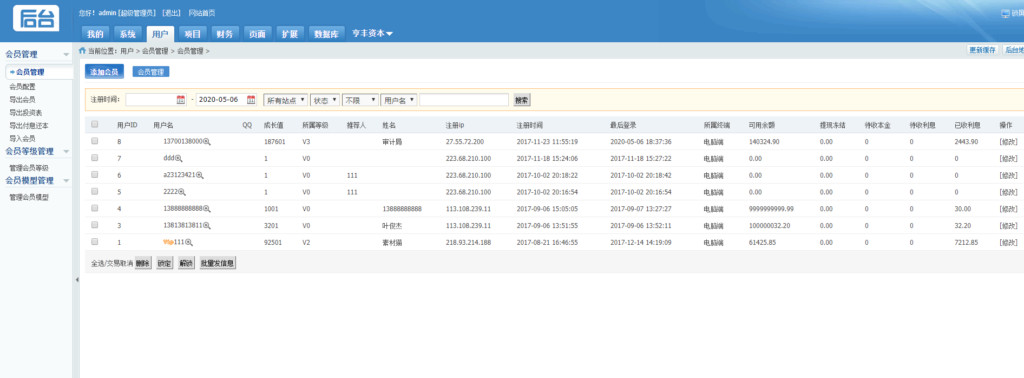Click the 批量发信息 button
The image size is (1024, 378).
[217, 264]
